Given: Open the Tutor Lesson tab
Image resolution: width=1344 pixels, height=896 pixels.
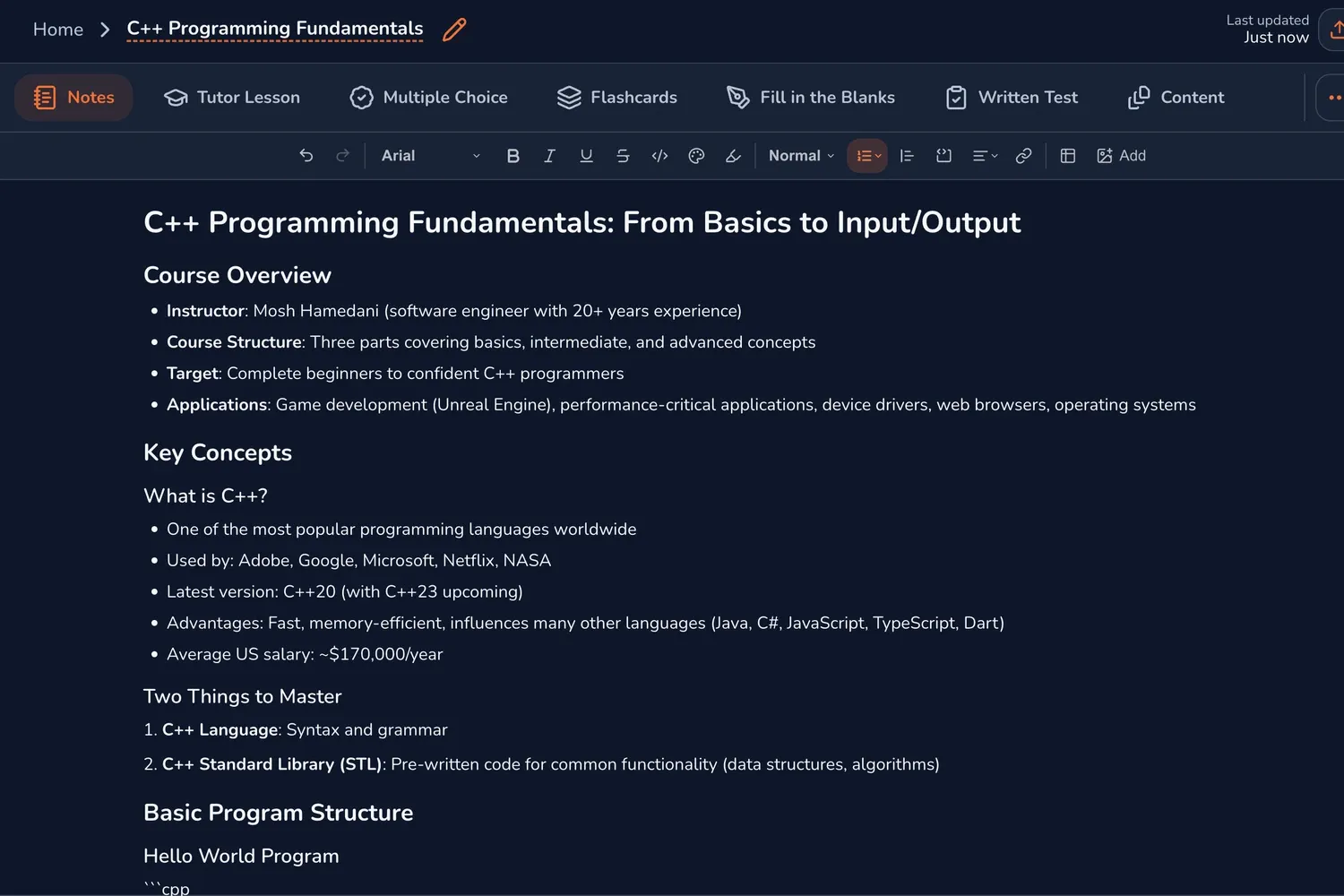Looking at the screenshot, I should 232,98.
